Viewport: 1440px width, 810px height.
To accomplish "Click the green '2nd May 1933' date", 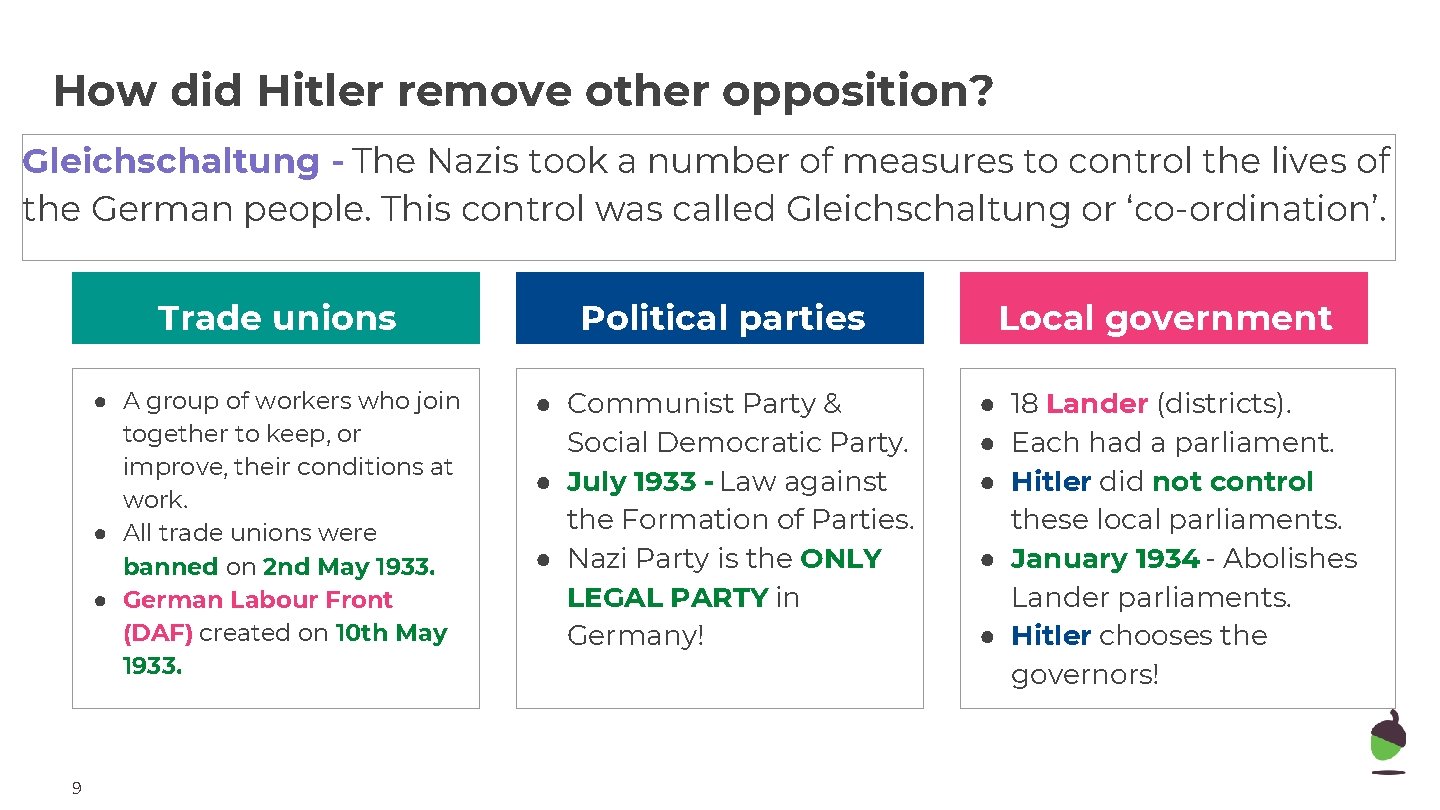I will click(349, 566).
